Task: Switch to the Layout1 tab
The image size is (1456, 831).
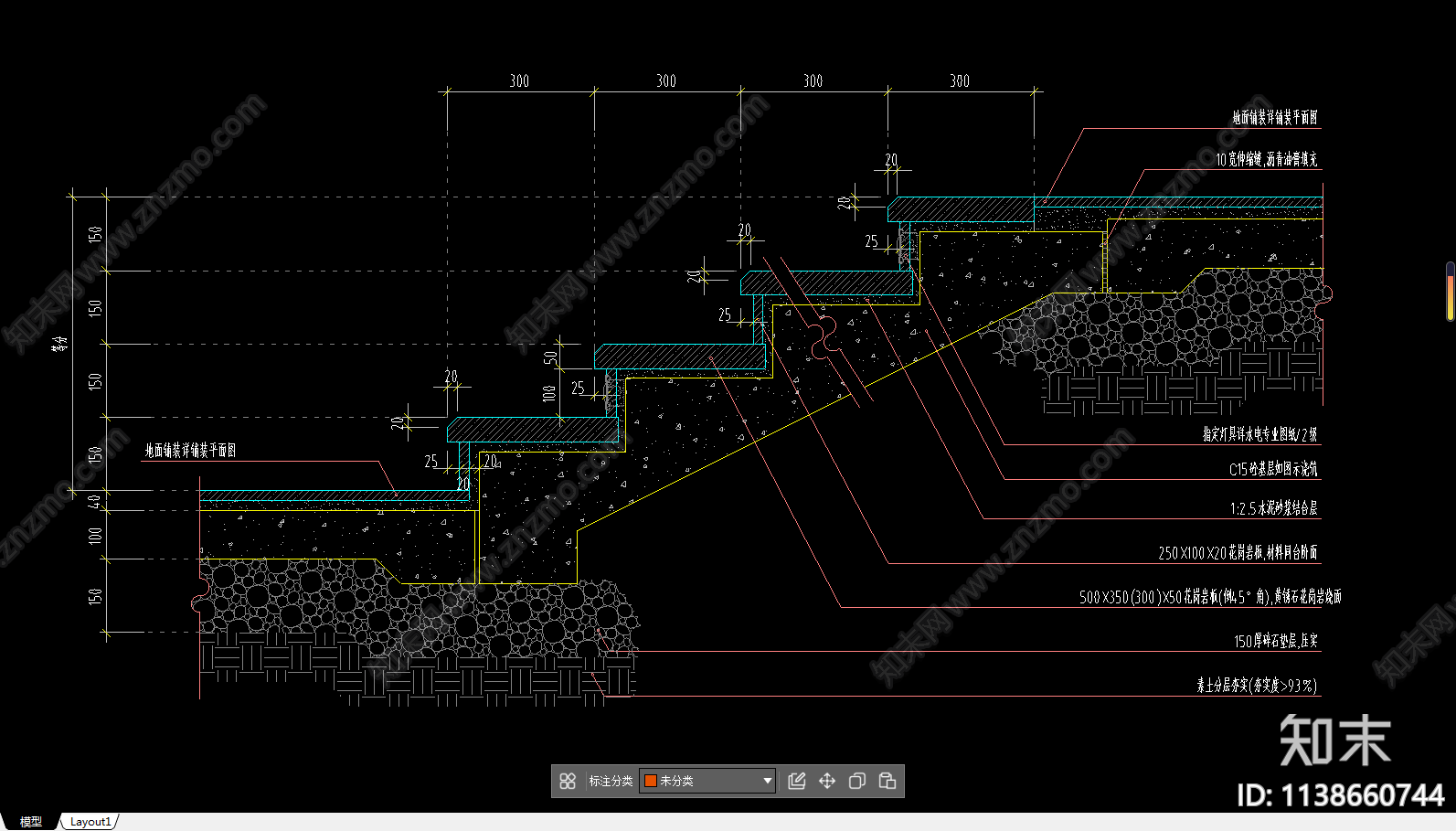Action: point(90,822)
